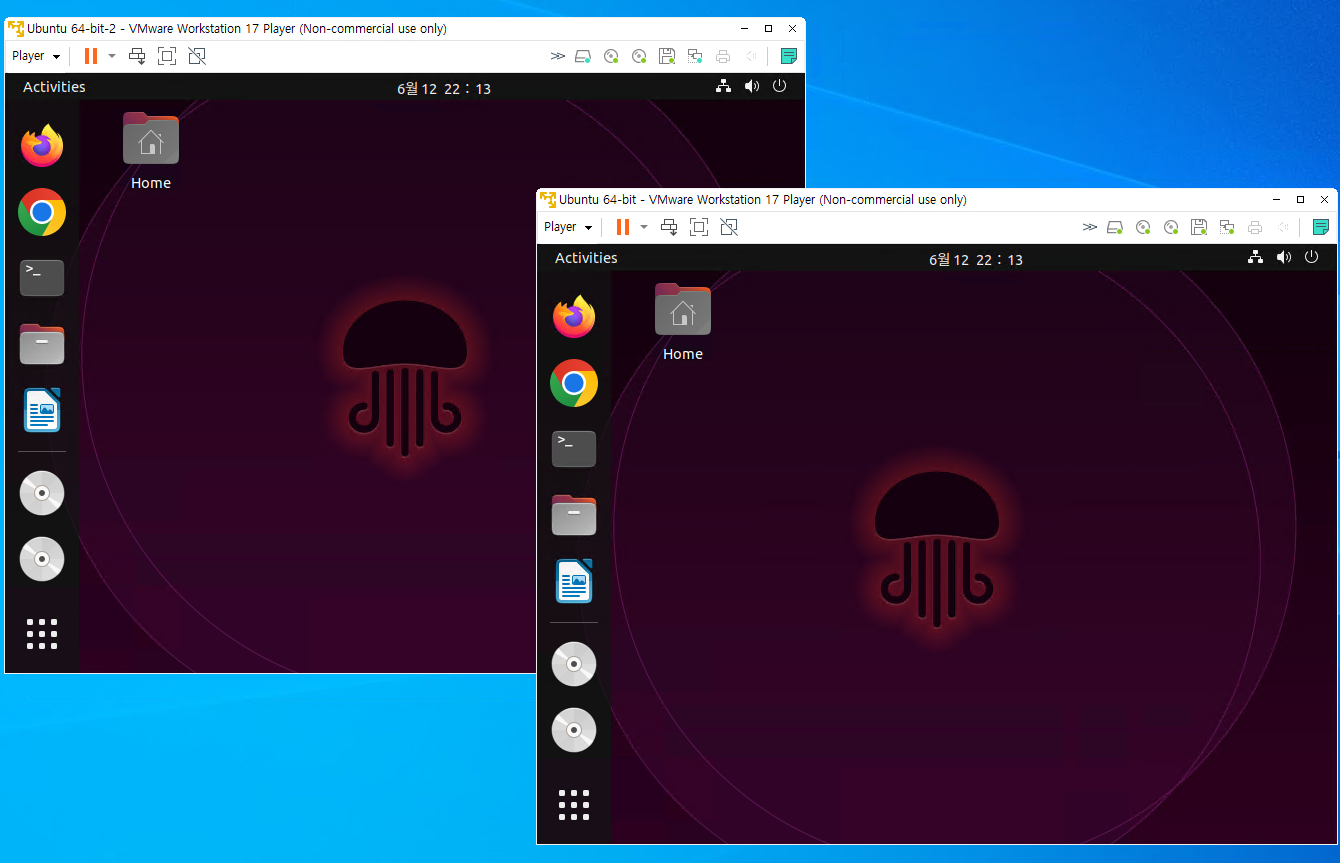Image resolution: width=1340 pixels, height=863 pixels.
Task: Open Player menu in Ubuntu 64-bit window
Action: pos(568,227)
